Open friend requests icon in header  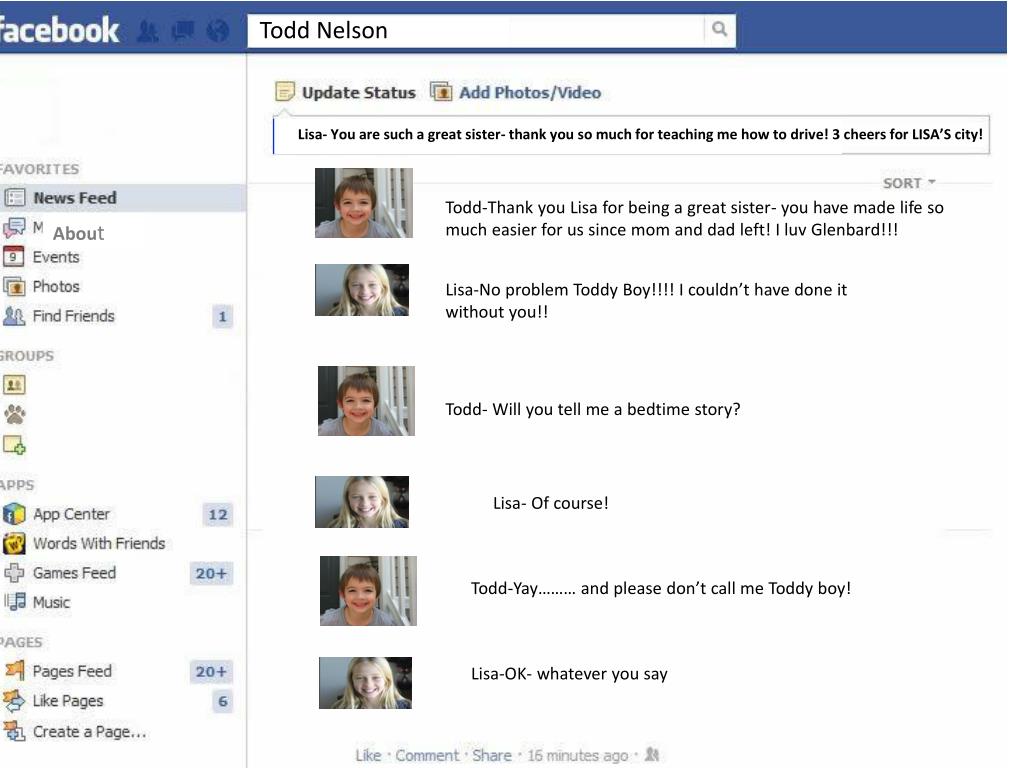pyautogui.click(x=148, y=31)
